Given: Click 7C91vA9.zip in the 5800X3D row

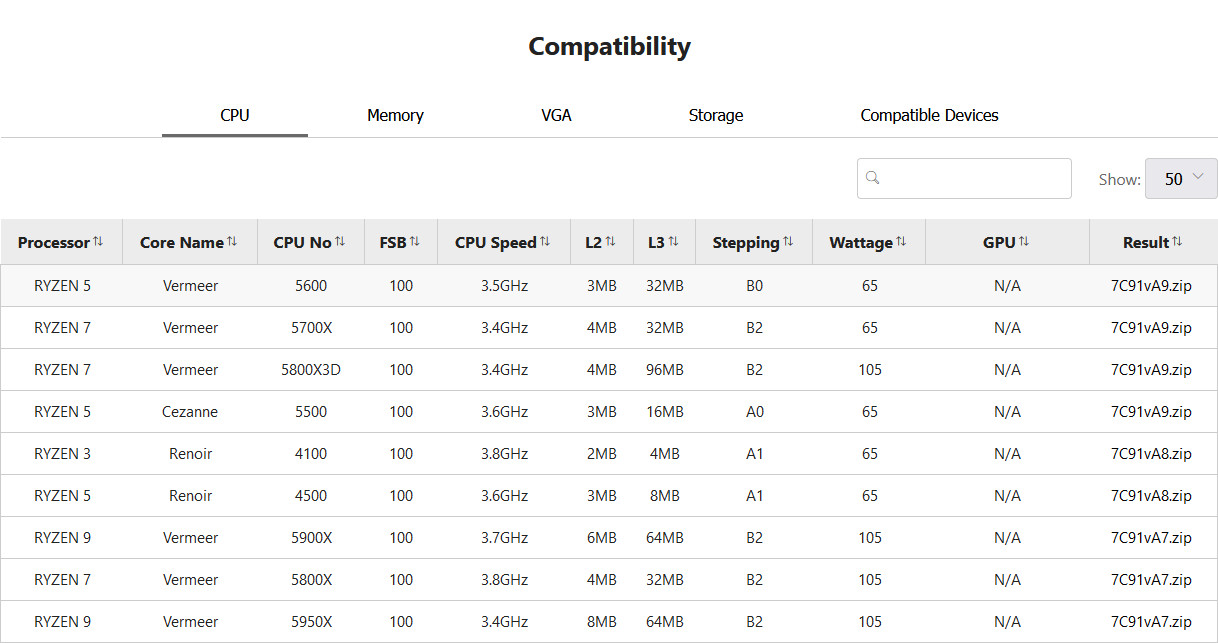Looking at the screenshot, I should click(x=1151, y=370).
